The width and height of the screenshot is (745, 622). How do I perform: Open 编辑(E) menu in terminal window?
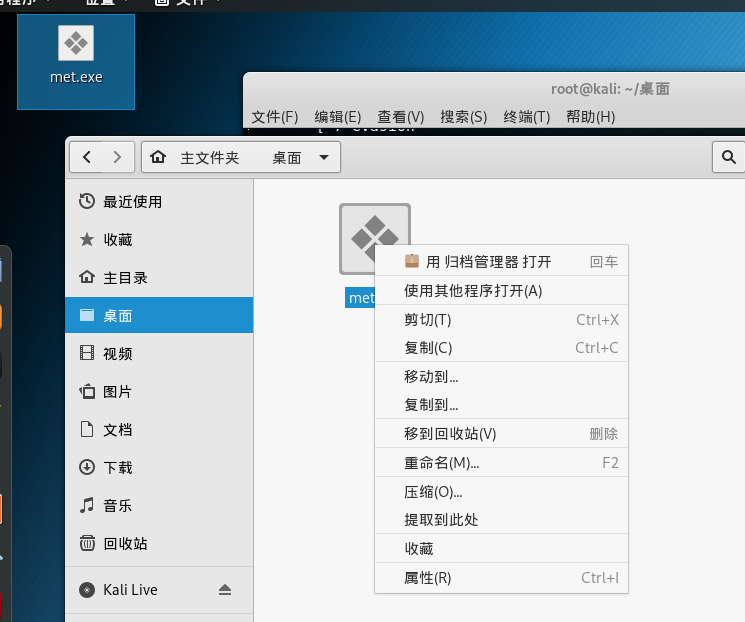coord(338,116)
